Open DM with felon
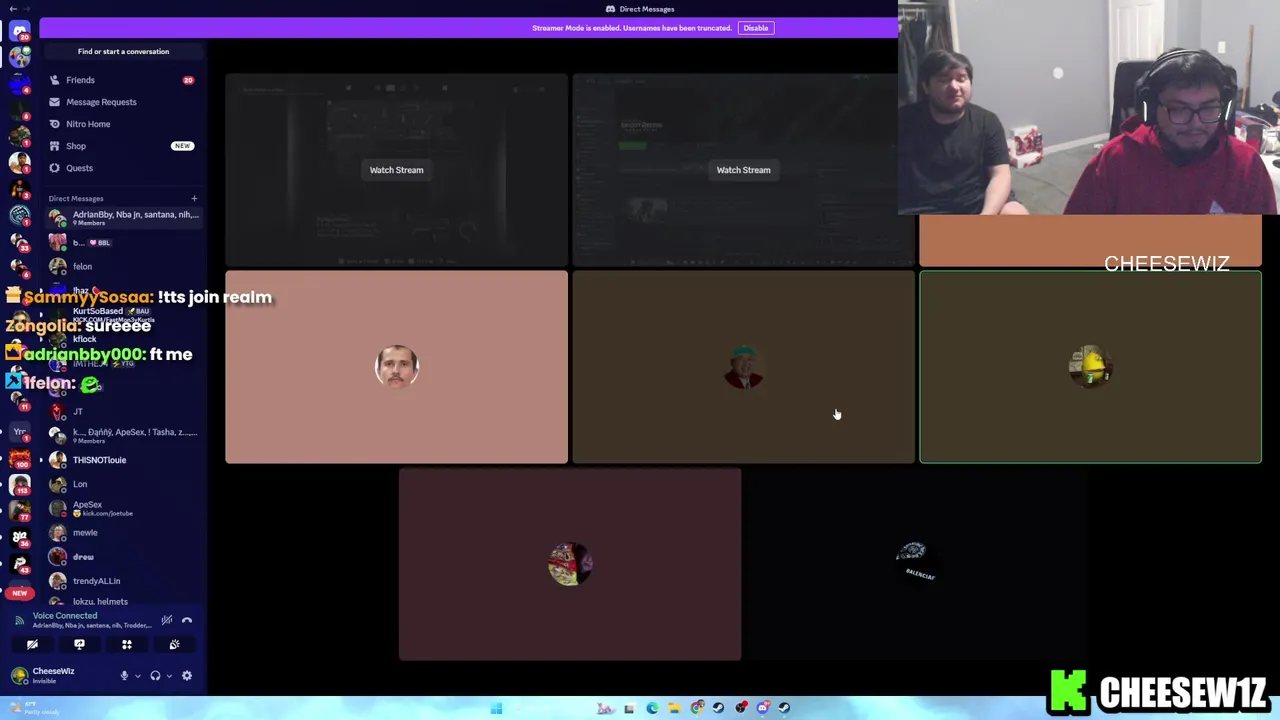 [x=124, y=267]
